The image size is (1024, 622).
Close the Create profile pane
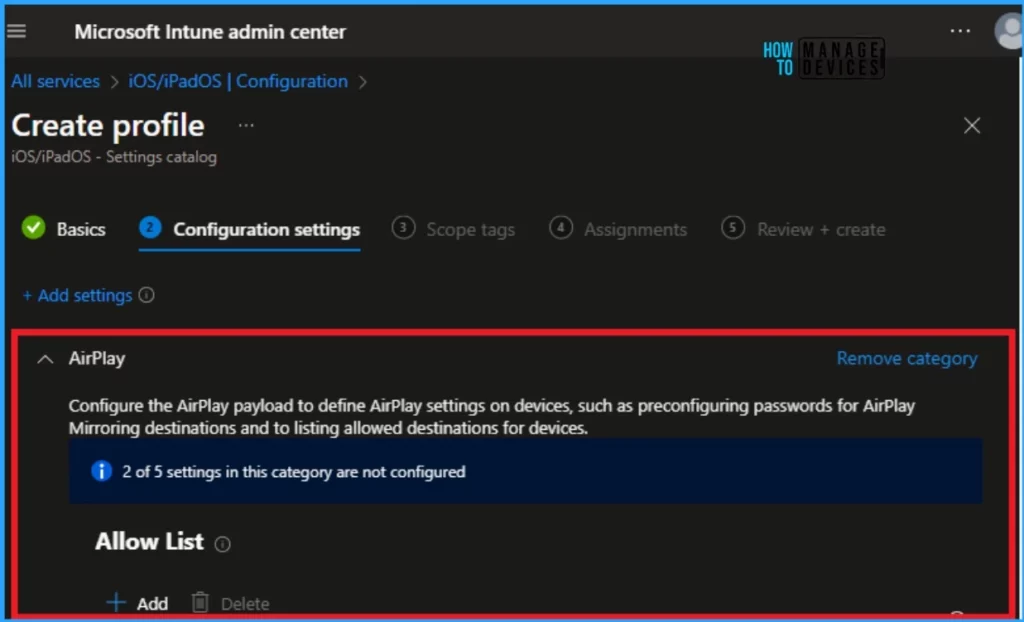972,125
